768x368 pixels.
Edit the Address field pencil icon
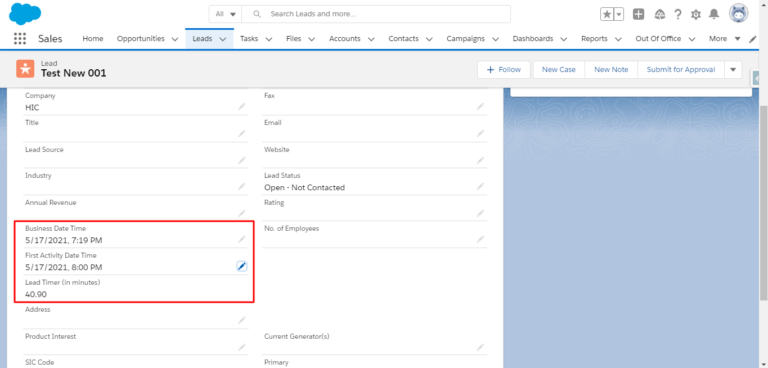242,320
